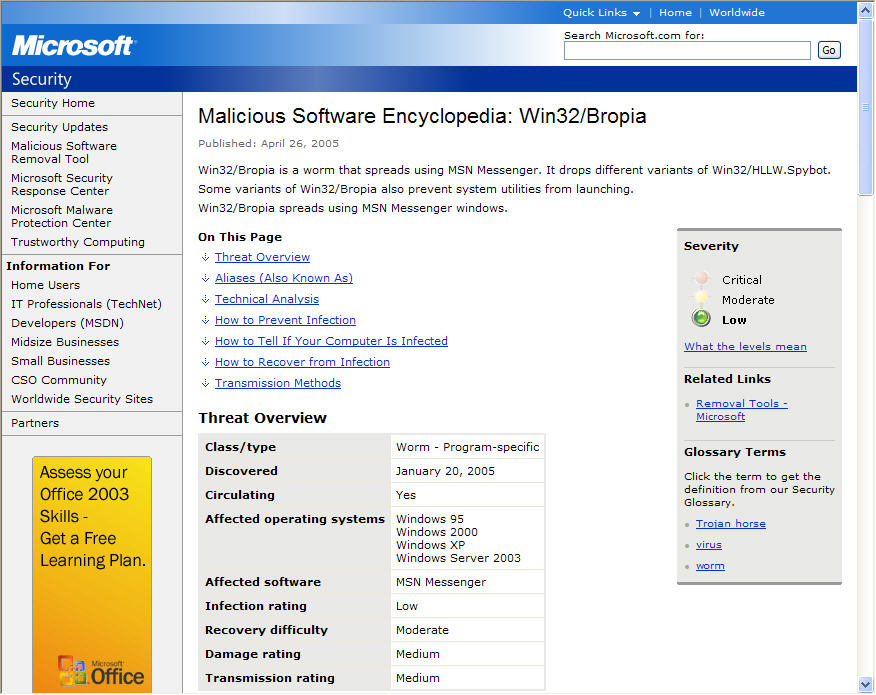Viewport: 876px width, 695px height.
Task: Click the 'Transmission rating' row label
Action: [269, 678]
